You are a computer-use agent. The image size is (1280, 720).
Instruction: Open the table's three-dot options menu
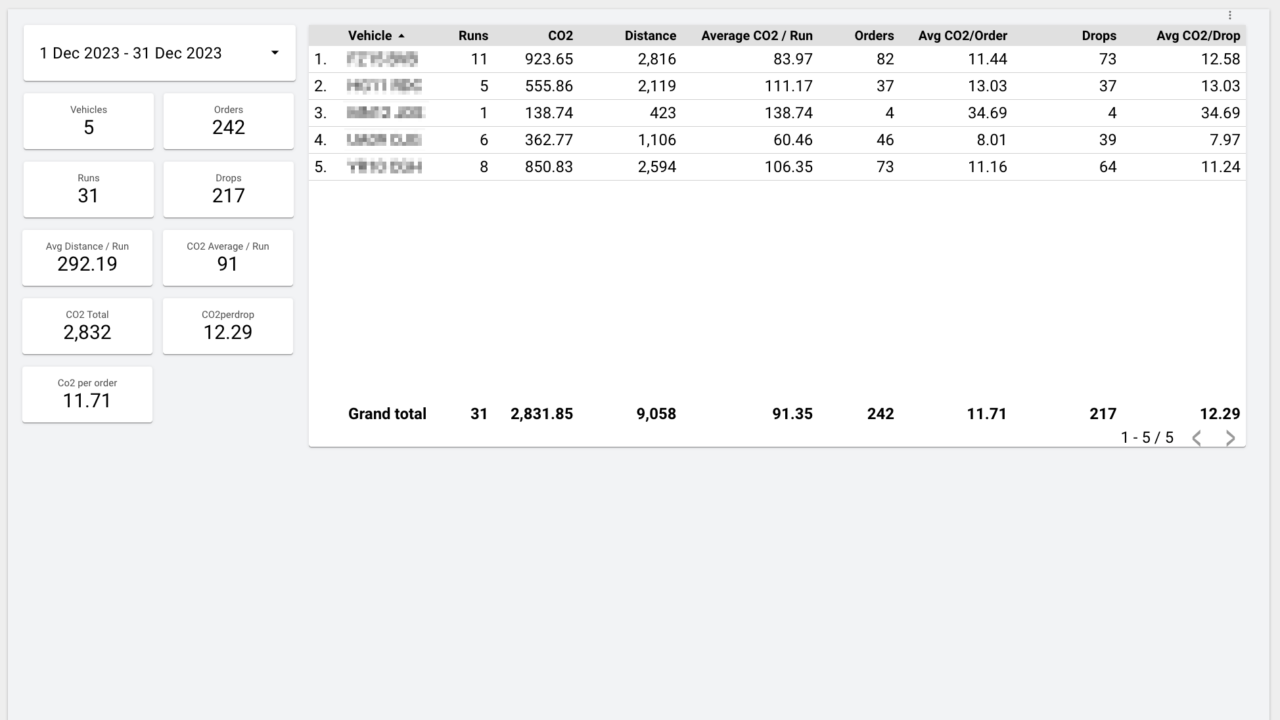[x=1230, y=15]
